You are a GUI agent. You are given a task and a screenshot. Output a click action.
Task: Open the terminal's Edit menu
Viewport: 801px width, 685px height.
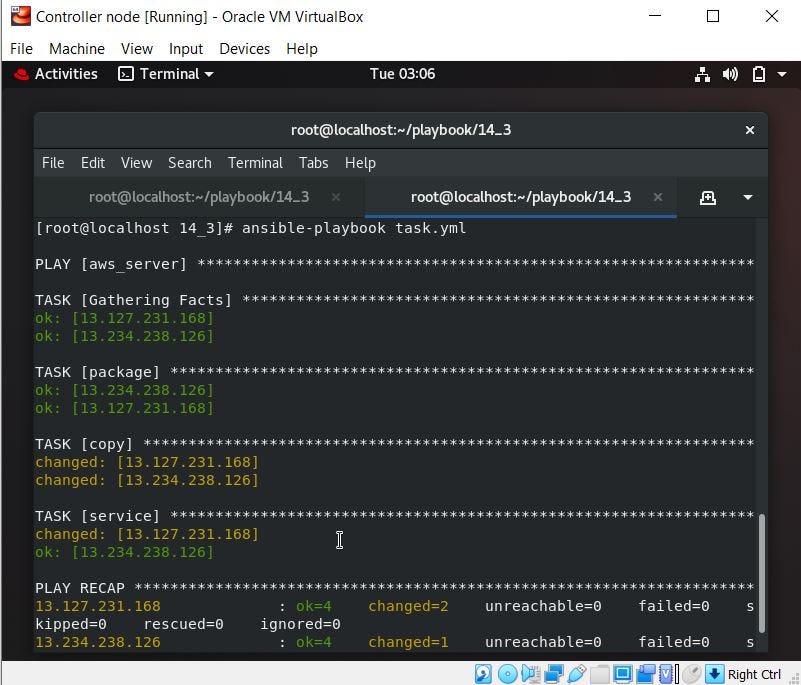[92, 163]
